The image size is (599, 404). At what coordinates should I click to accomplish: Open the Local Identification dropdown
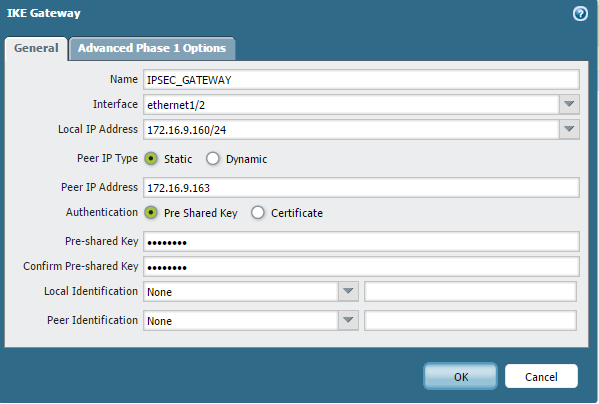(x=348, y=291)
